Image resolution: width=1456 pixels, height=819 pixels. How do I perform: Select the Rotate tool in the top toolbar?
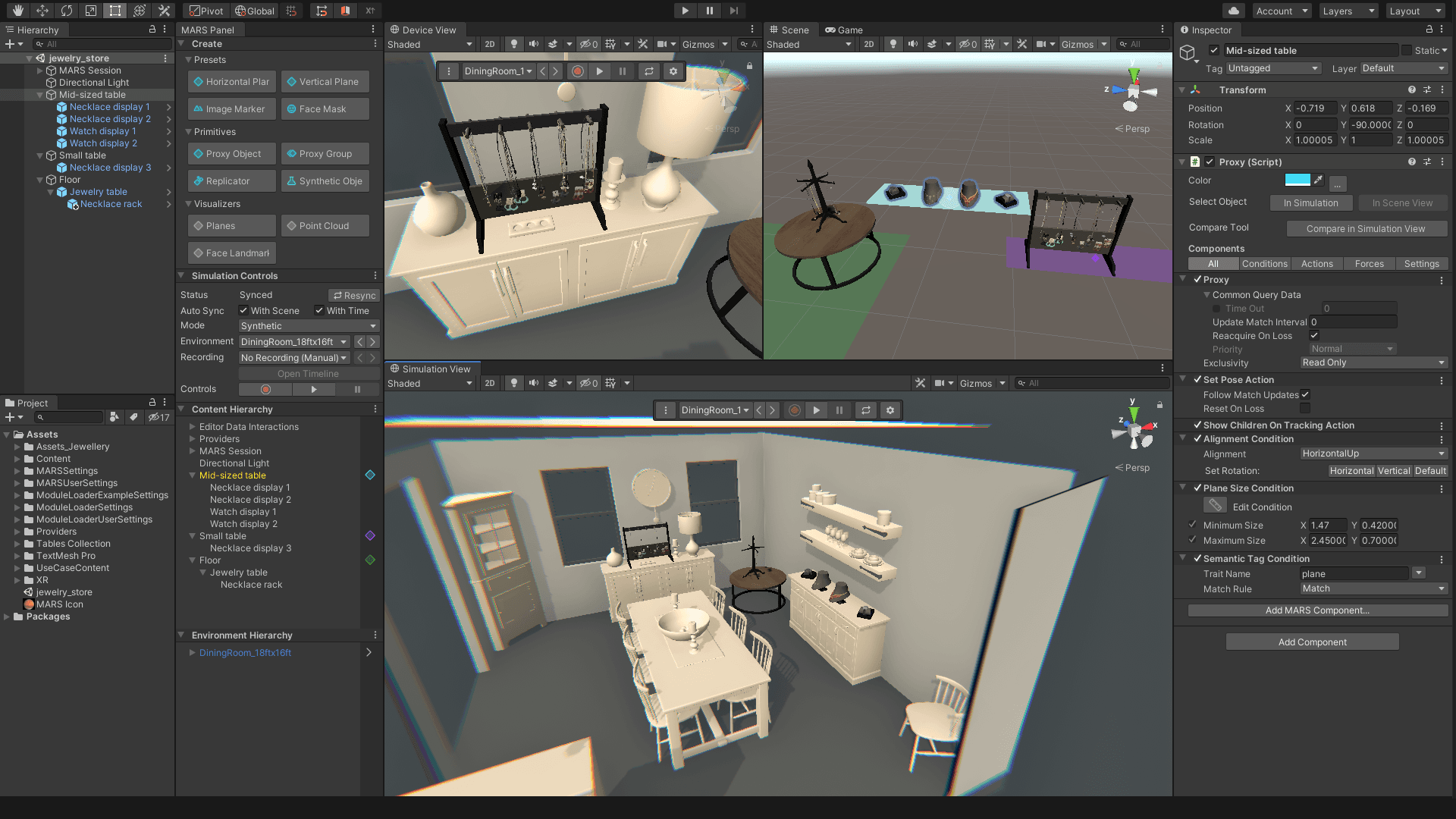pyautogui.click(x=67, y=11)
